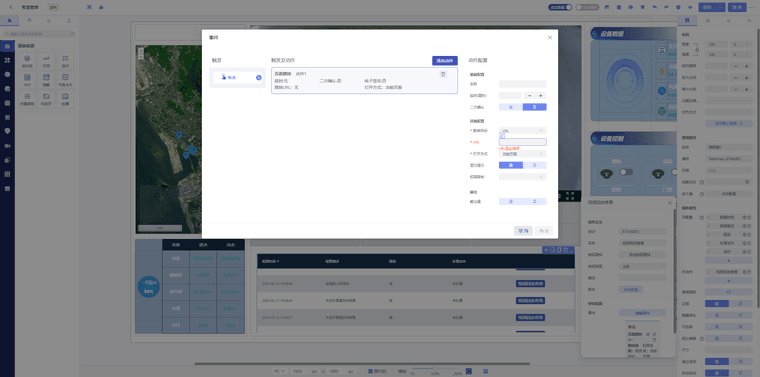The image size is (760, 377).
Task: Open the 跳转目标 dropdown showing URL
Action: pyautogui.click(x=522, y=130)
